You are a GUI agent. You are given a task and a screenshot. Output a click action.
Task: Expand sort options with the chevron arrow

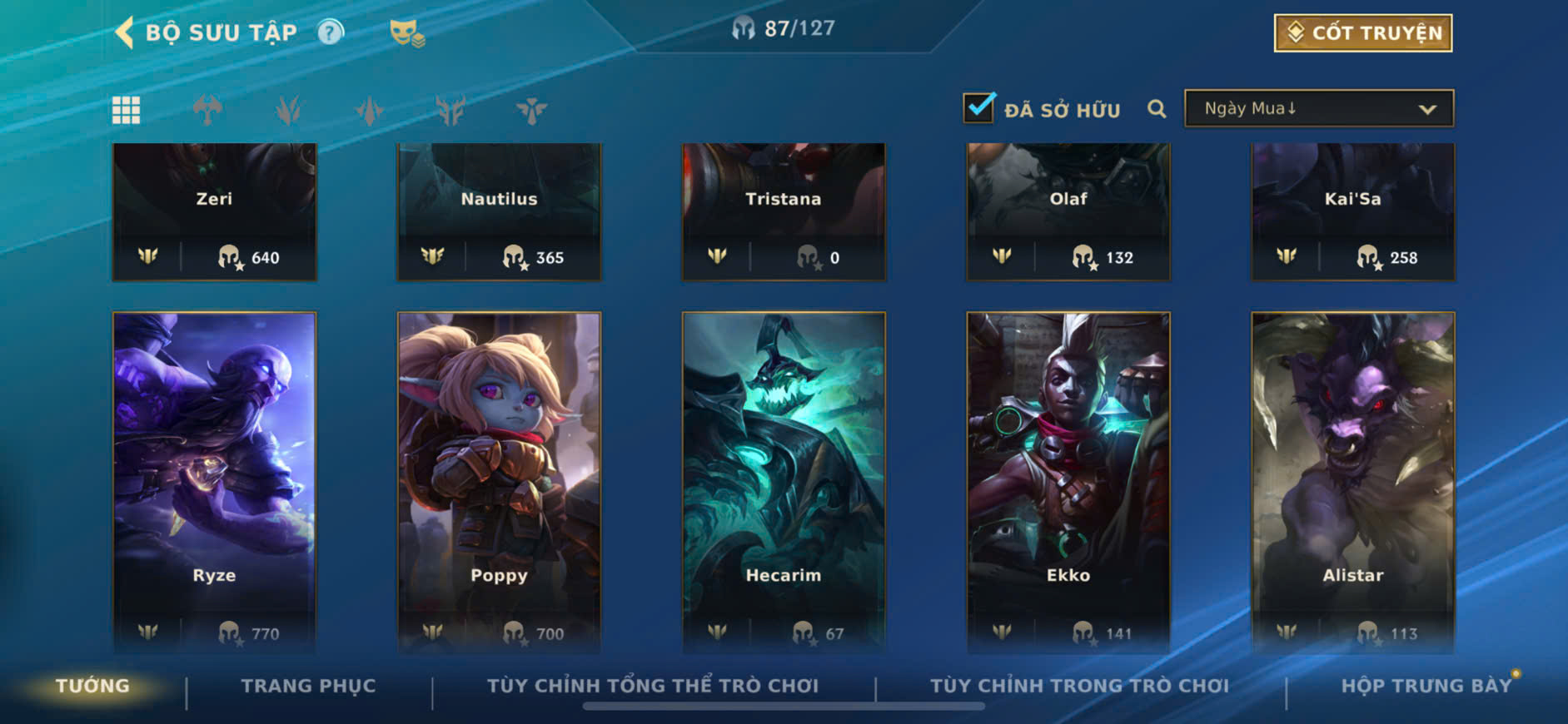pos(1427,110)
